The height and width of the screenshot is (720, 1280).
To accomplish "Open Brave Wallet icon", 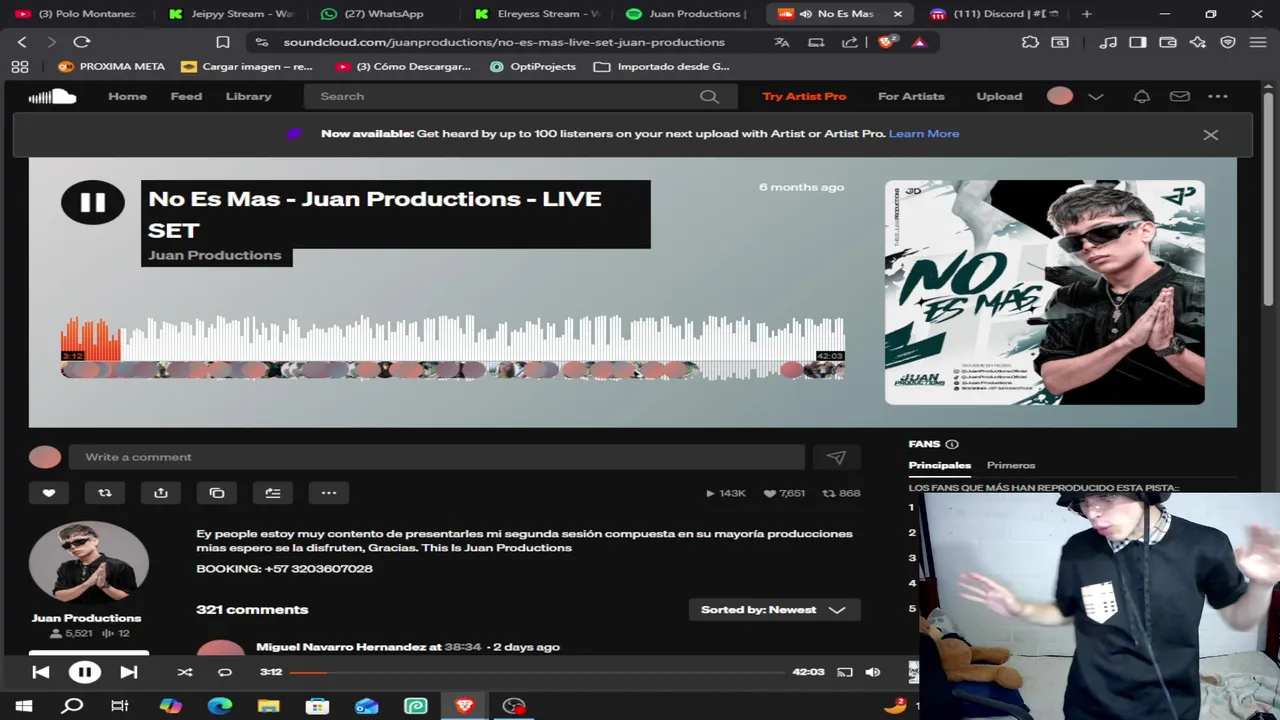I will point(1167,42).
